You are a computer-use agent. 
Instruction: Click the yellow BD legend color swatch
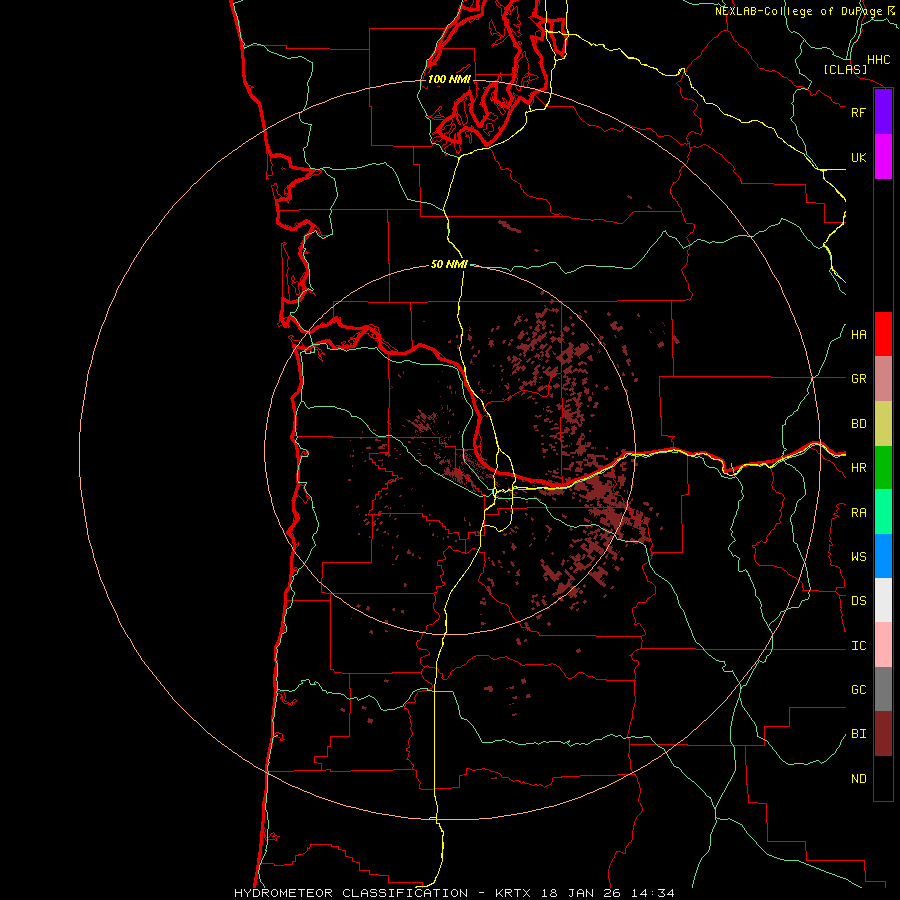(883, 424)
